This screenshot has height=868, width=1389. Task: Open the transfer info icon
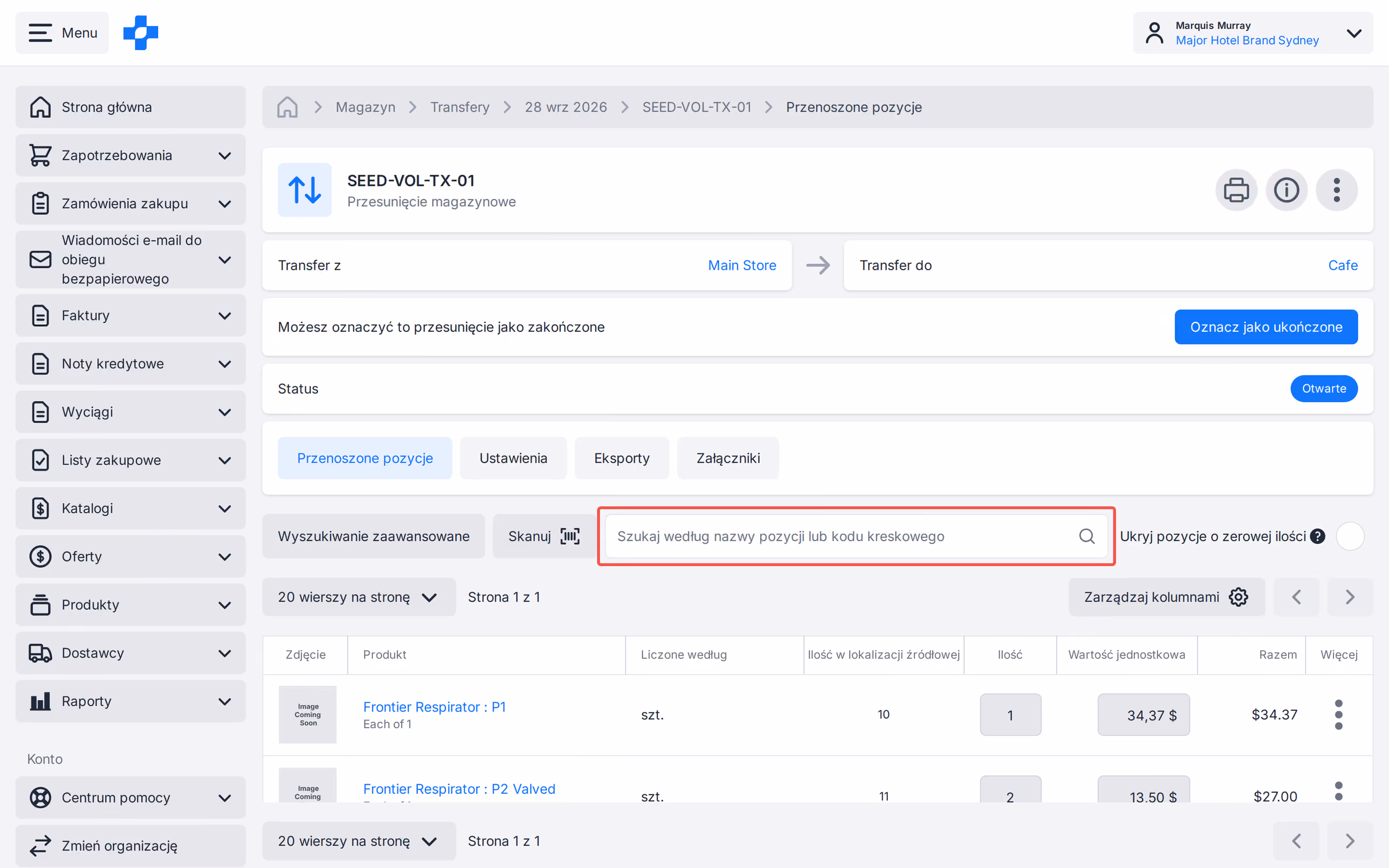point(1286,190)
